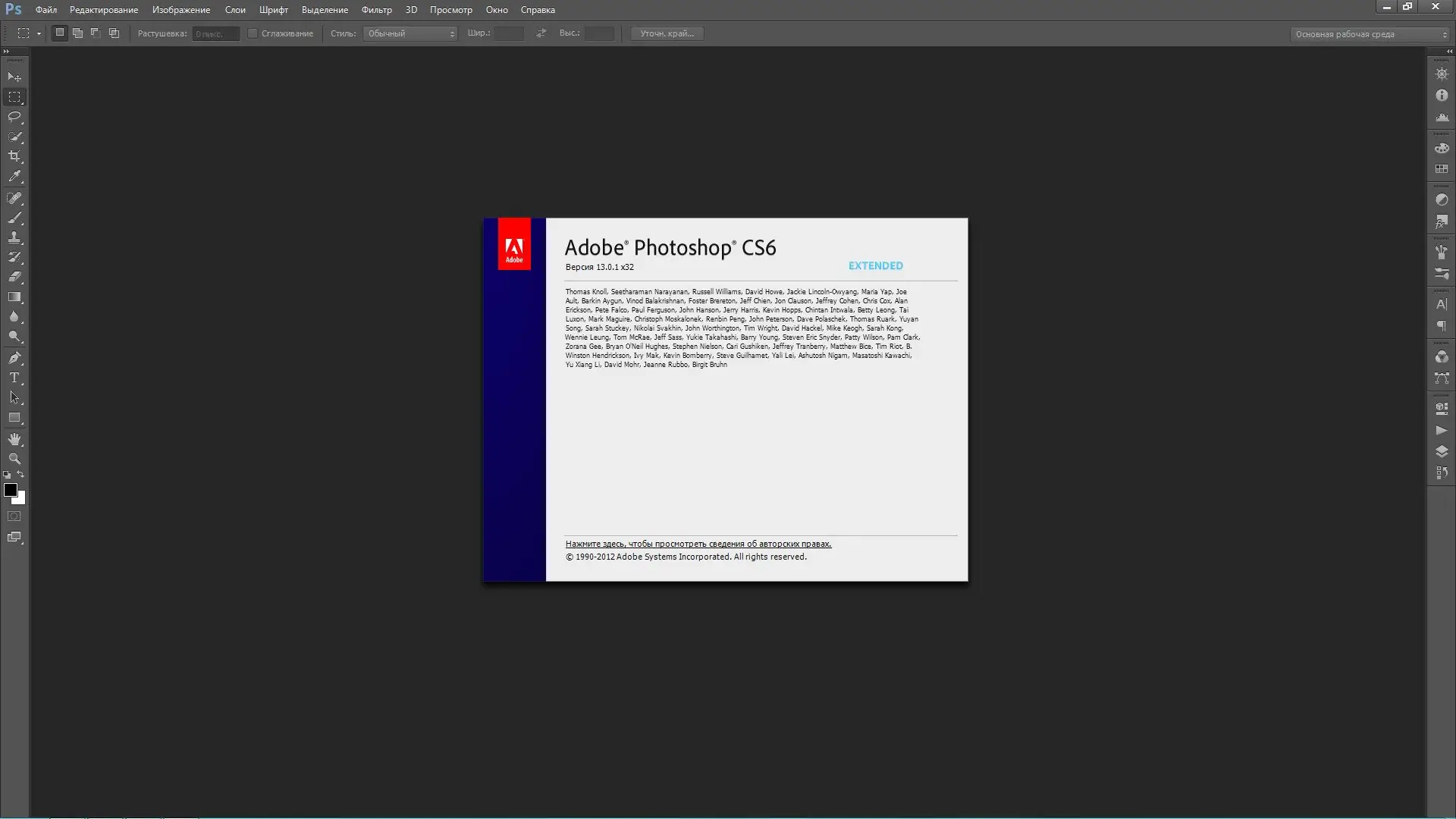Open the Paragraph panel icon

[x=1442, y=325]
